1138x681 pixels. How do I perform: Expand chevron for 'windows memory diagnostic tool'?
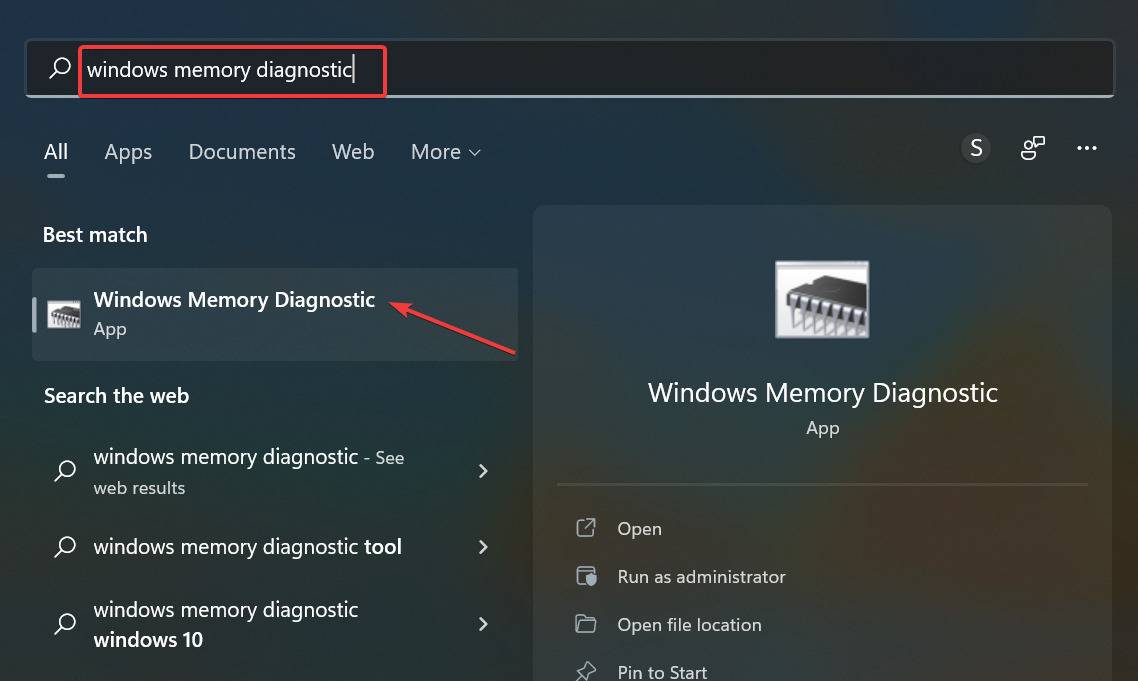coord(483,547)
